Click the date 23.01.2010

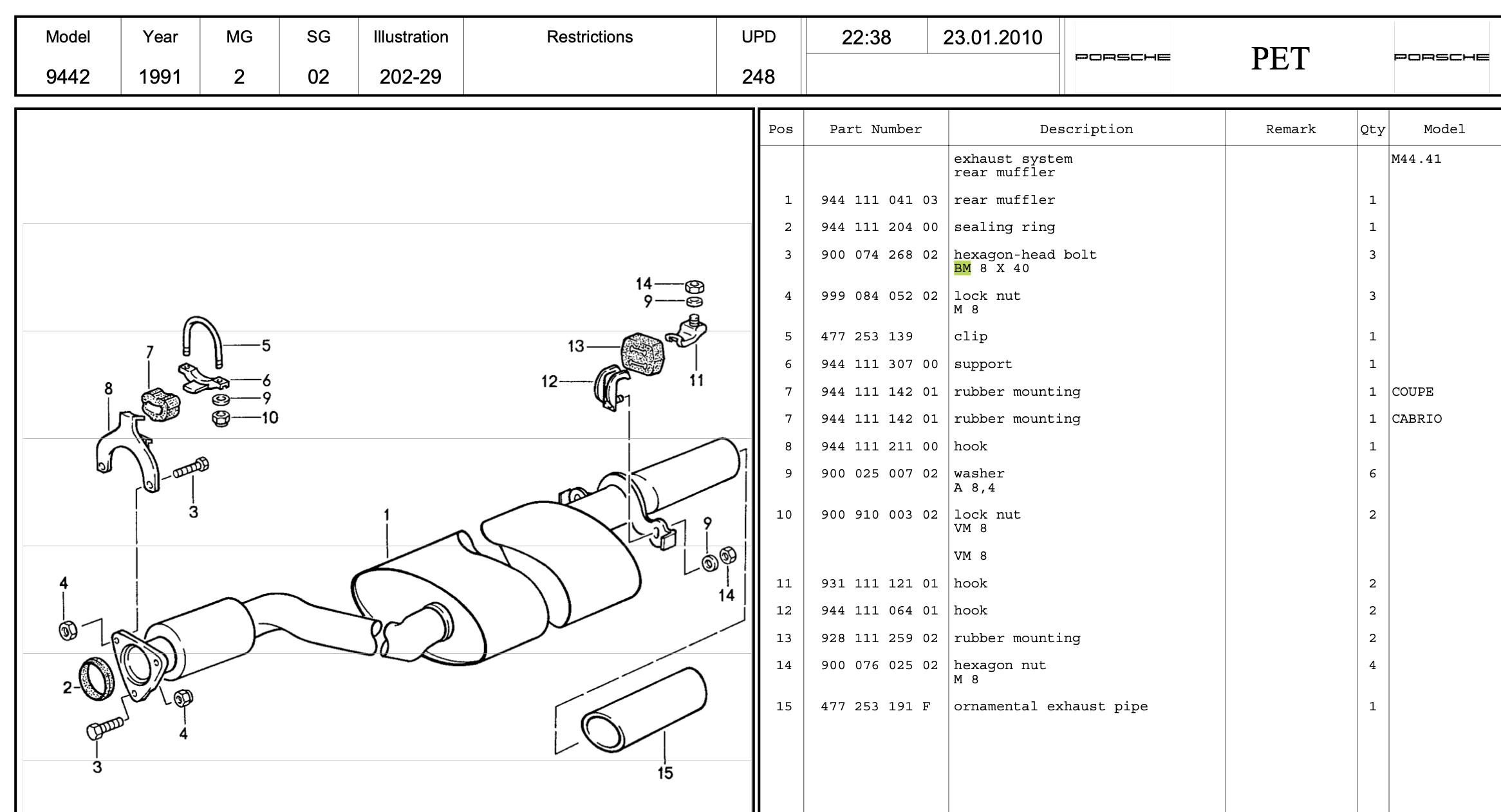(993, 37)
